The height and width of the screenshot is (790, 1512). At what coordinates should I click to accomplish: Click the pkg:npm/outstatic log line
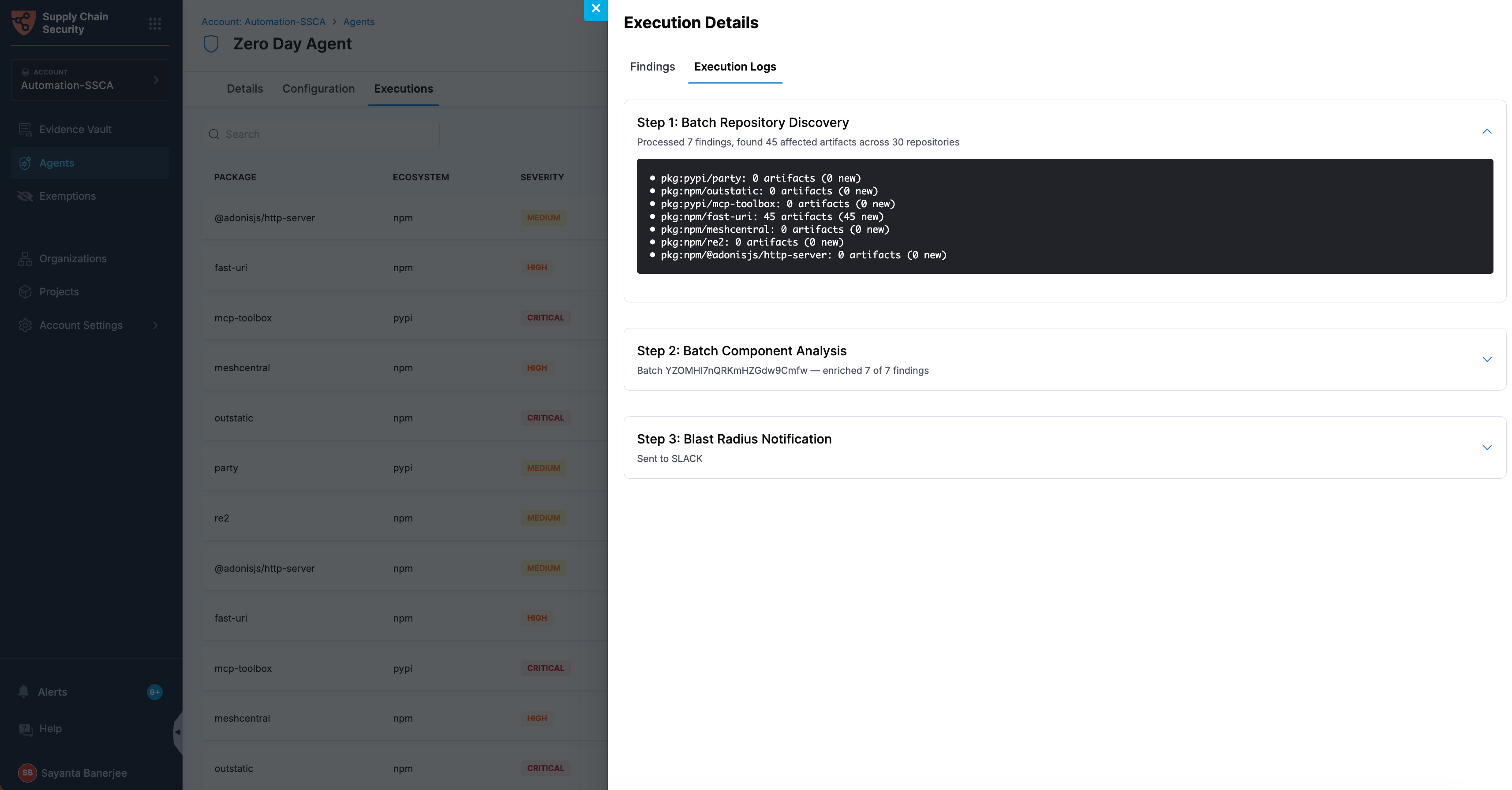click(x=769, y=191)
